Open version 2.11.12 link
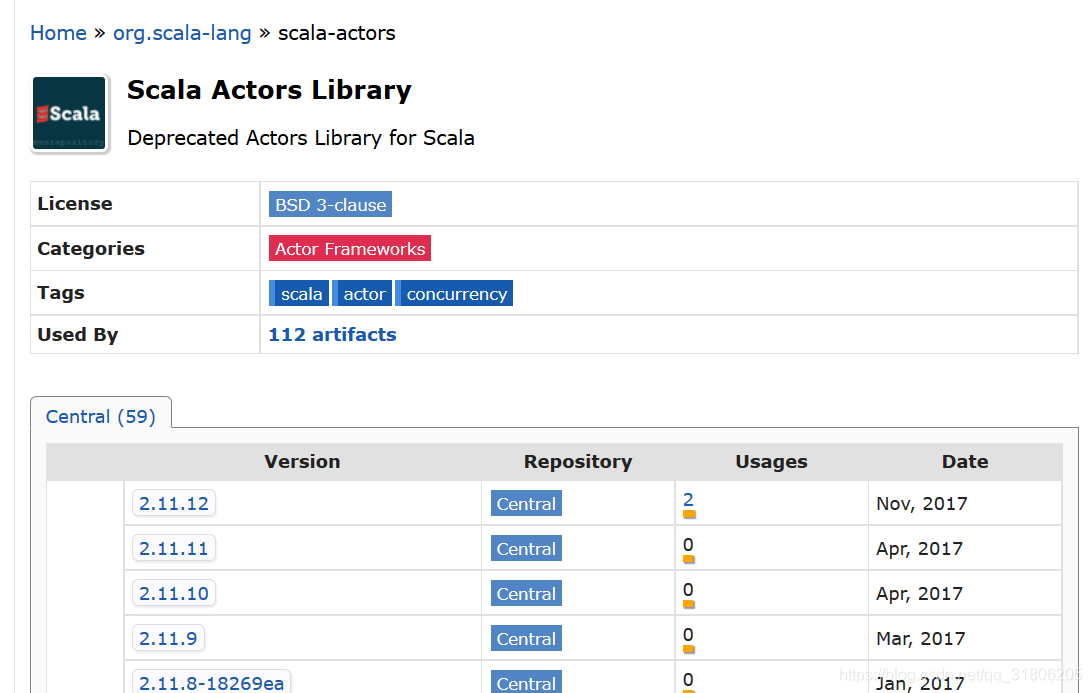 tap(174, 503)
